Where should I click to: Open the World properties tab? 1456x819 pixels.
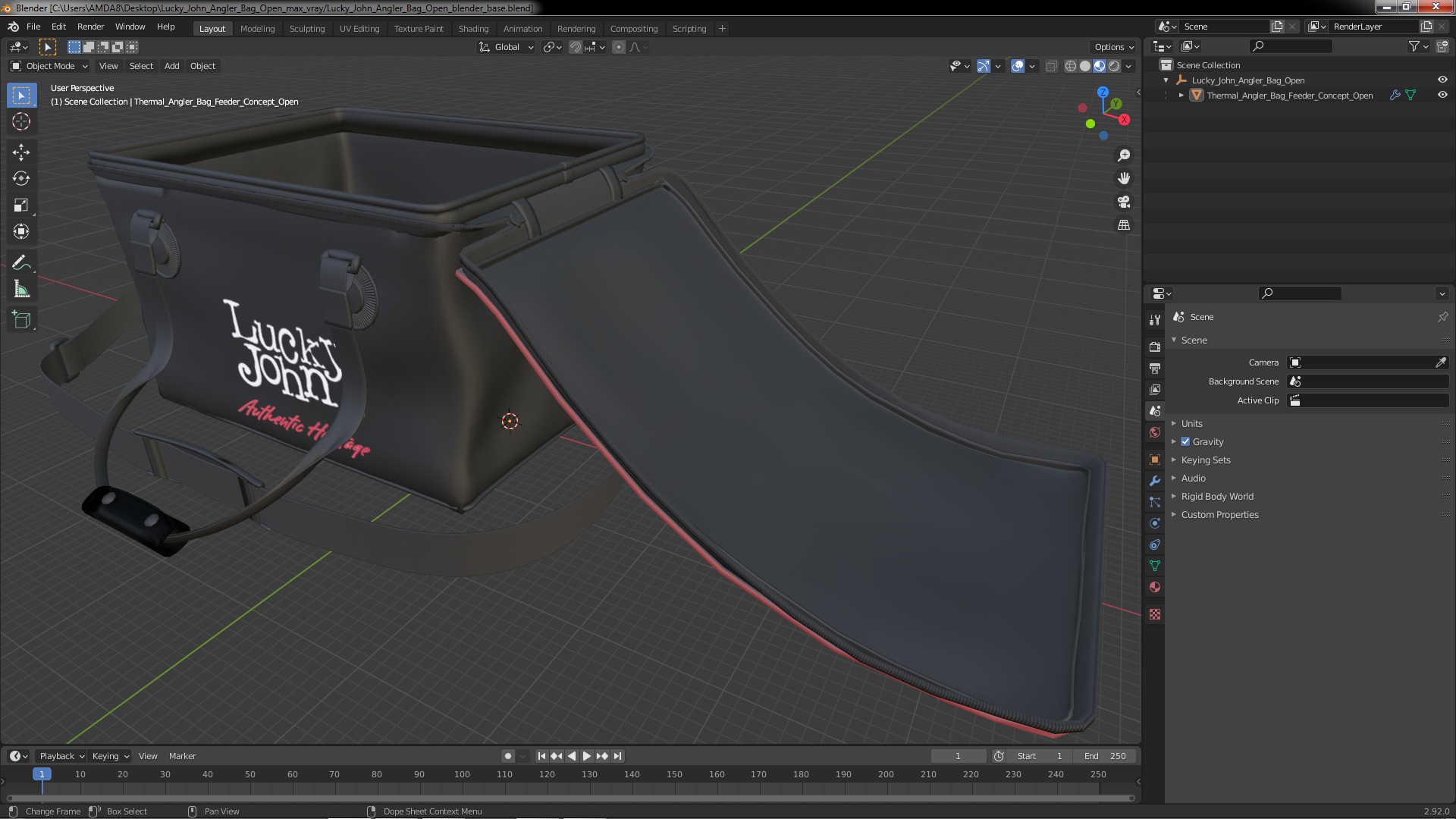[x=1154, y=432]
